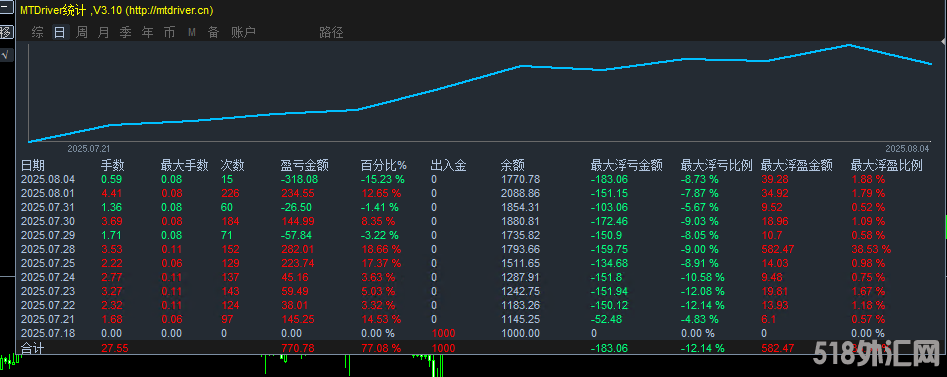Click the 27.55 total lots value

coord(114,348)
